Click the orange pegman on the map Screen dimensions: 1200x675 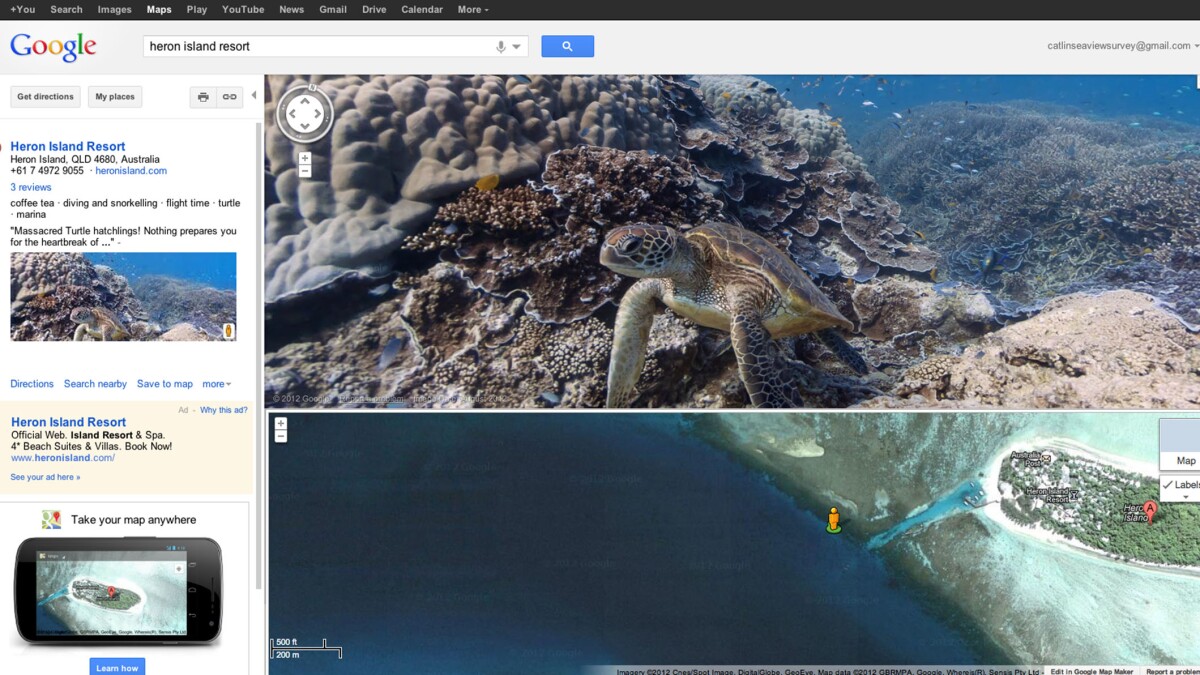[833, 519]
